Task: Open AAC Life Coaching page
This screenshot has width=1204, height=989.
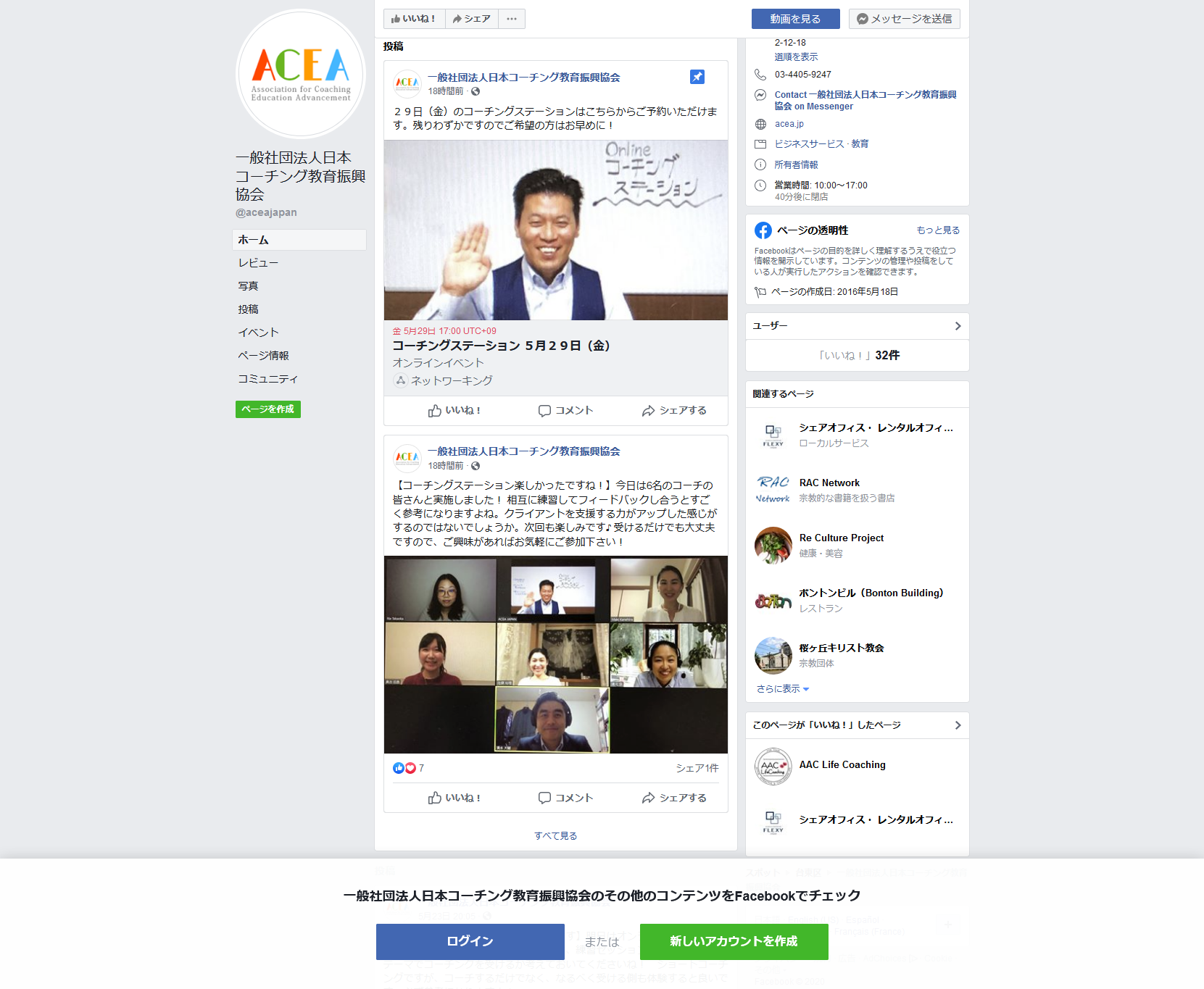Action: point(842,765)
